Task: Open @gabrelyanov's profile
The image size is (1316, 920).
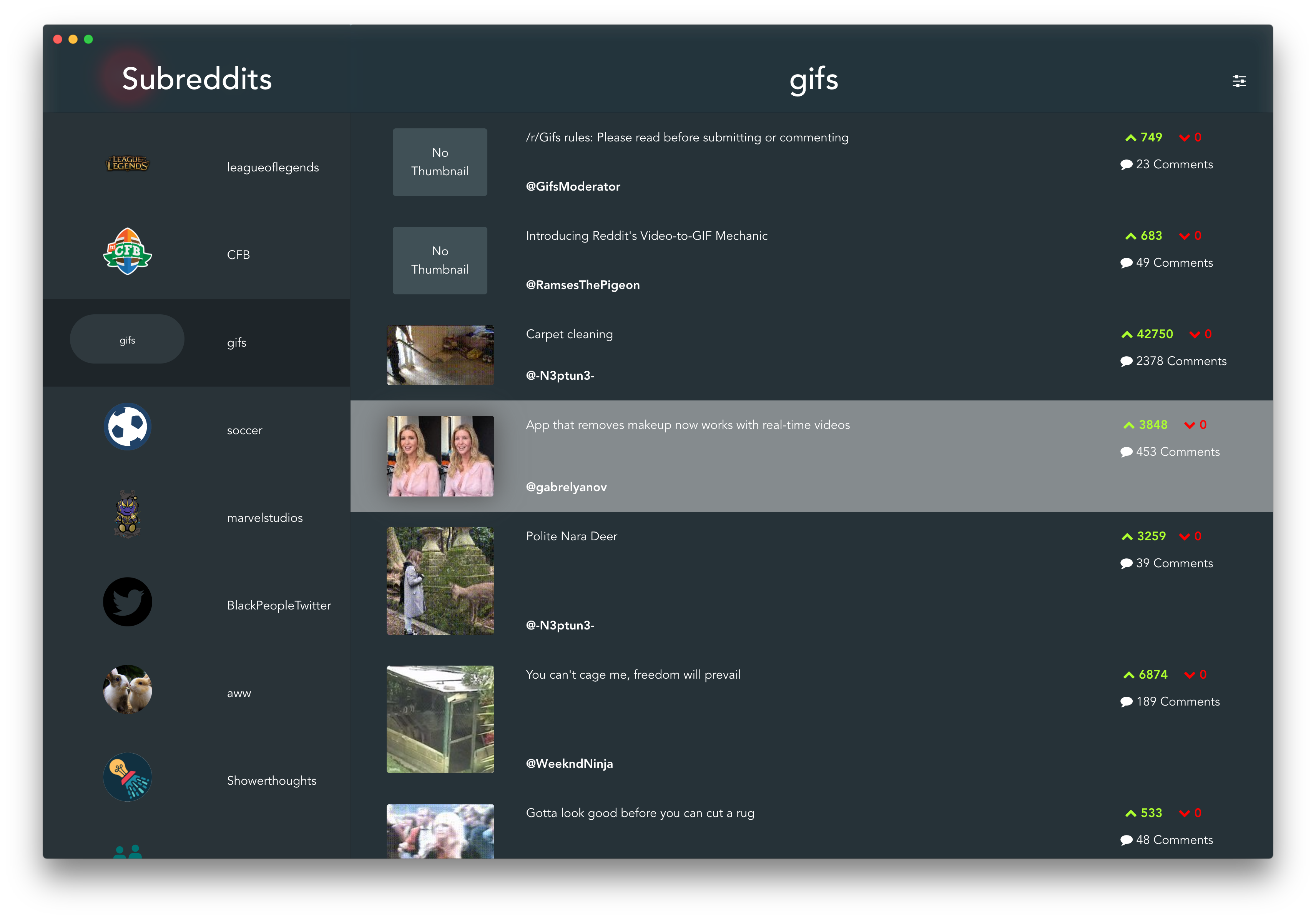Action: click(x=566, y=487)
